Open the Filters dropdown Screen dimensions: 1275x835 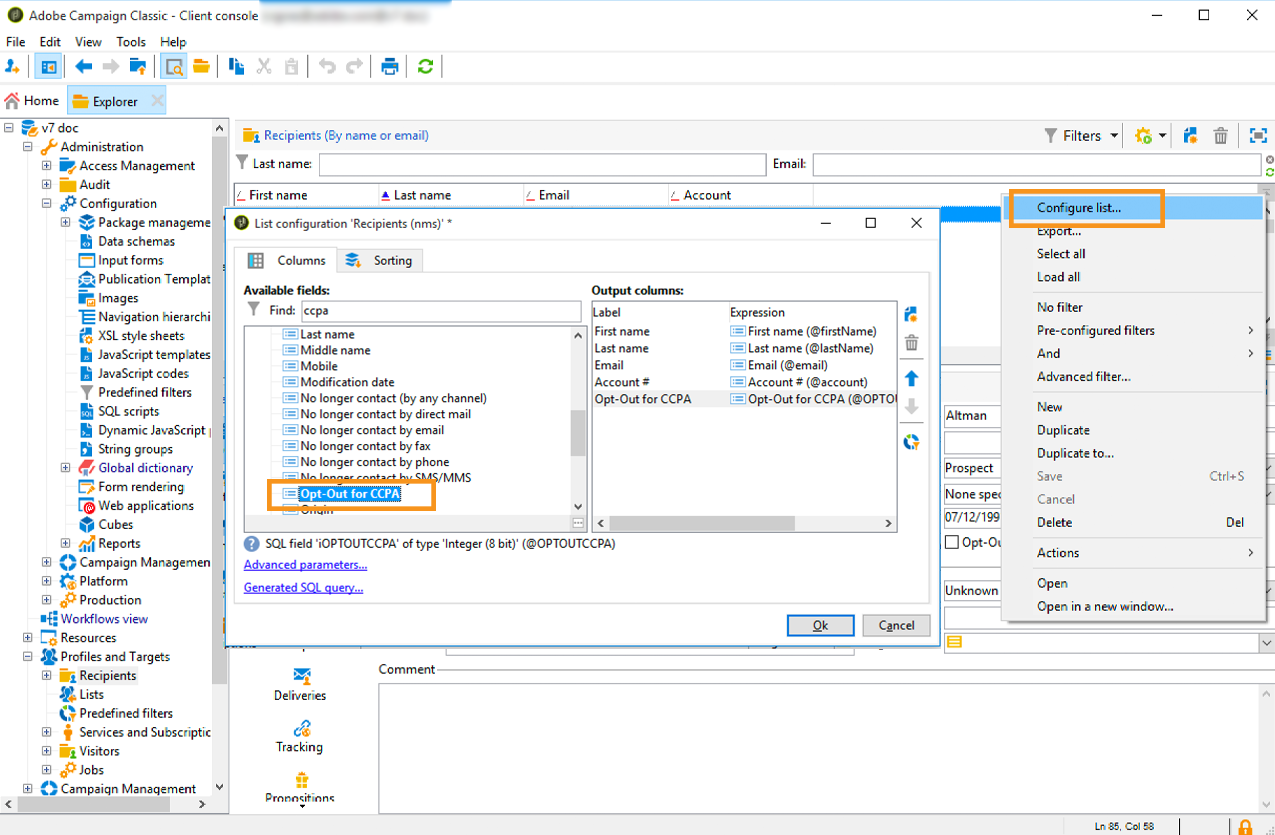[x=1081, y=136]
